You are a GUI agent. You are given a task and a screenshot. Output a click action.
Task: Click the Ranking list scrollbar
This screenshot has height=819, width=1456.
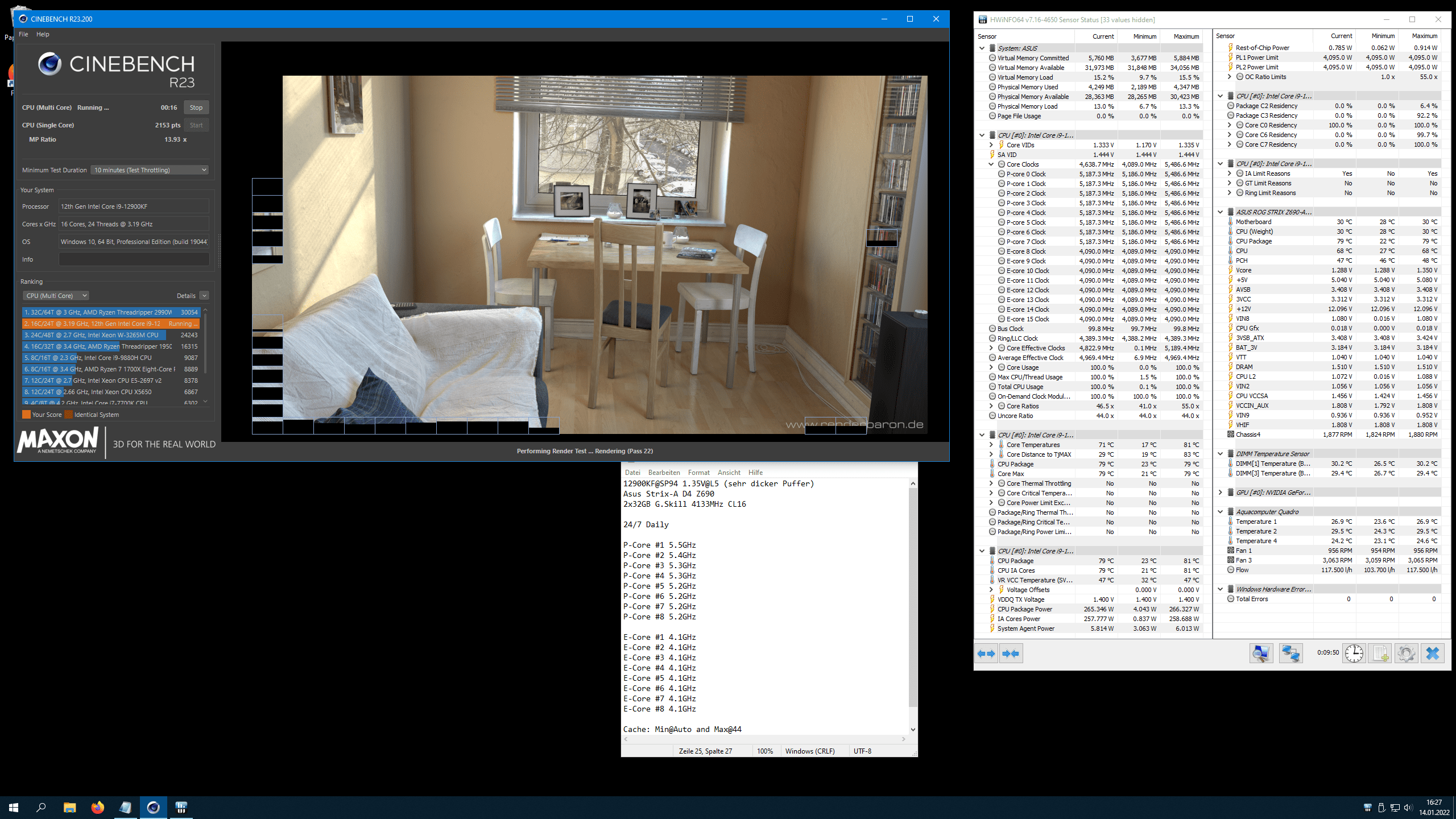(205, 344)
